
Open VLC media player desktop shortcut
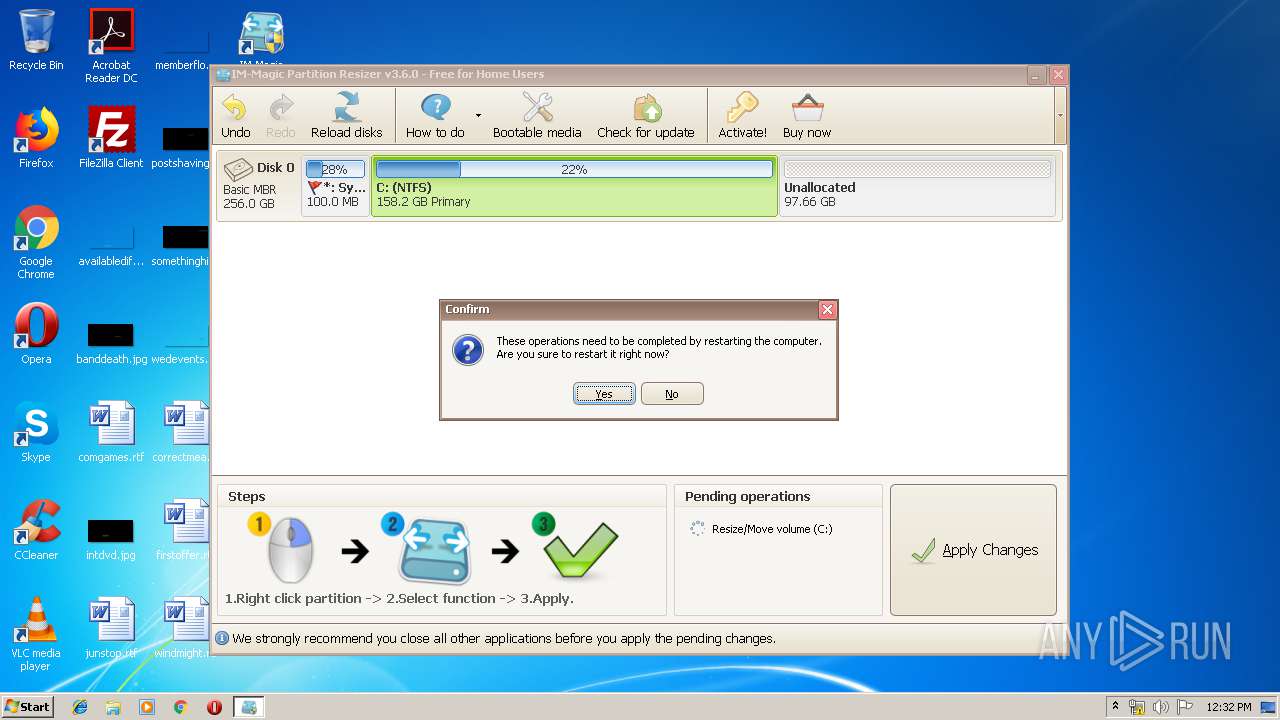click(x=36, y=634)
